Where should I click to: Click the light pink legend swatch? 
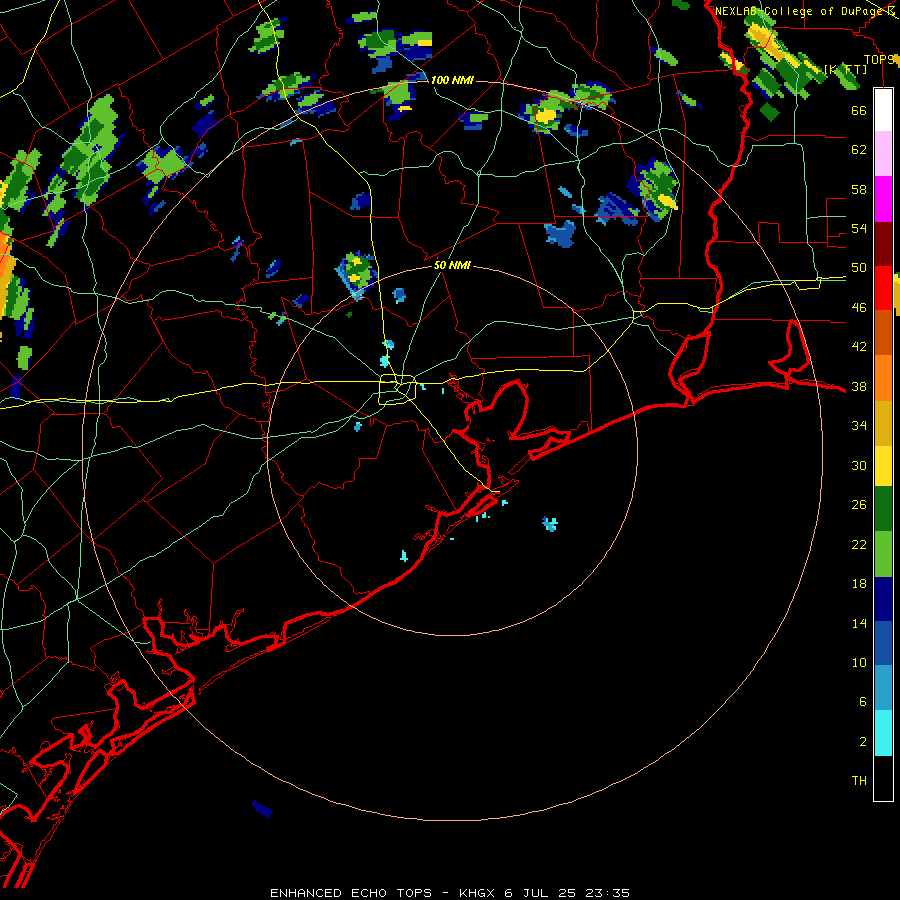click(x=883, y=153)
